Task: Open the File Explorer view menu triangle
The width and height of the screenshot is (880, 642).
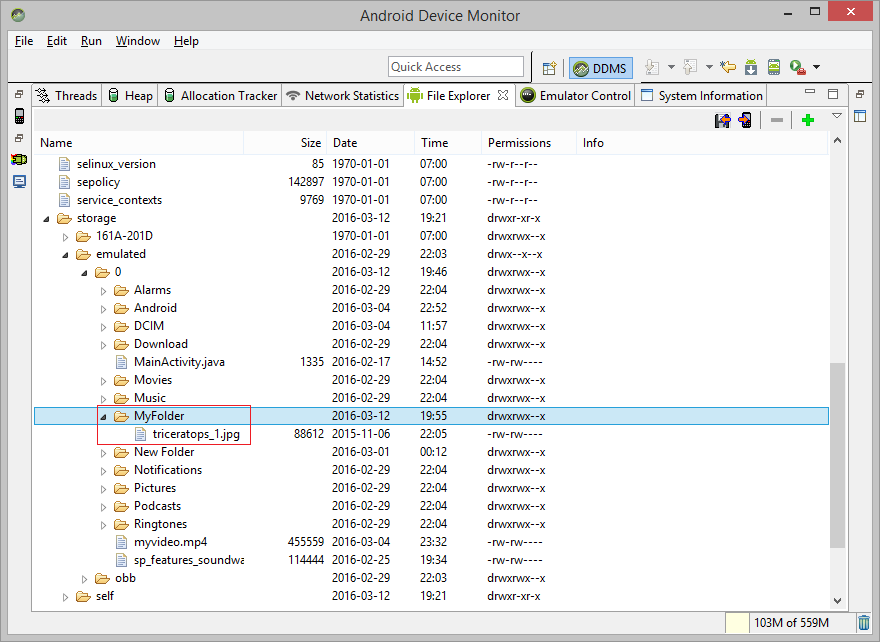Action: (837, 116)
